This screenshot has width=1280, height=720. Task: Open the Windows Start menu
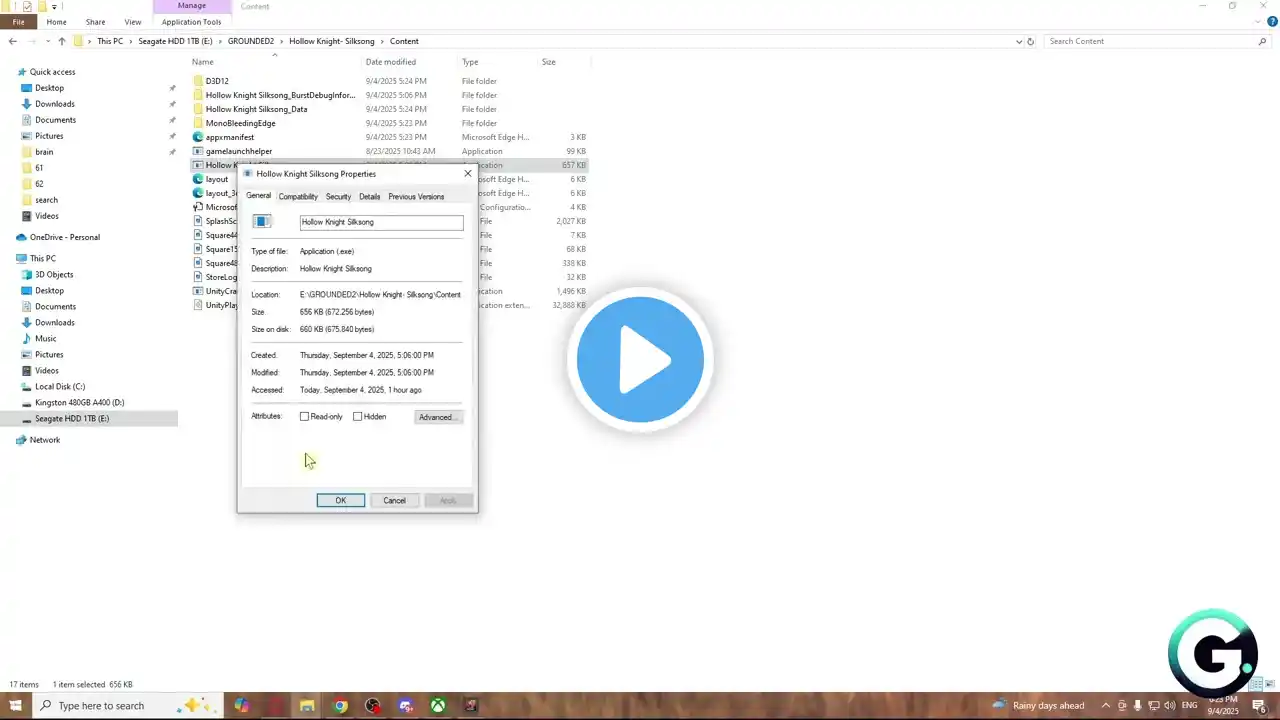(x=16, y=705)
